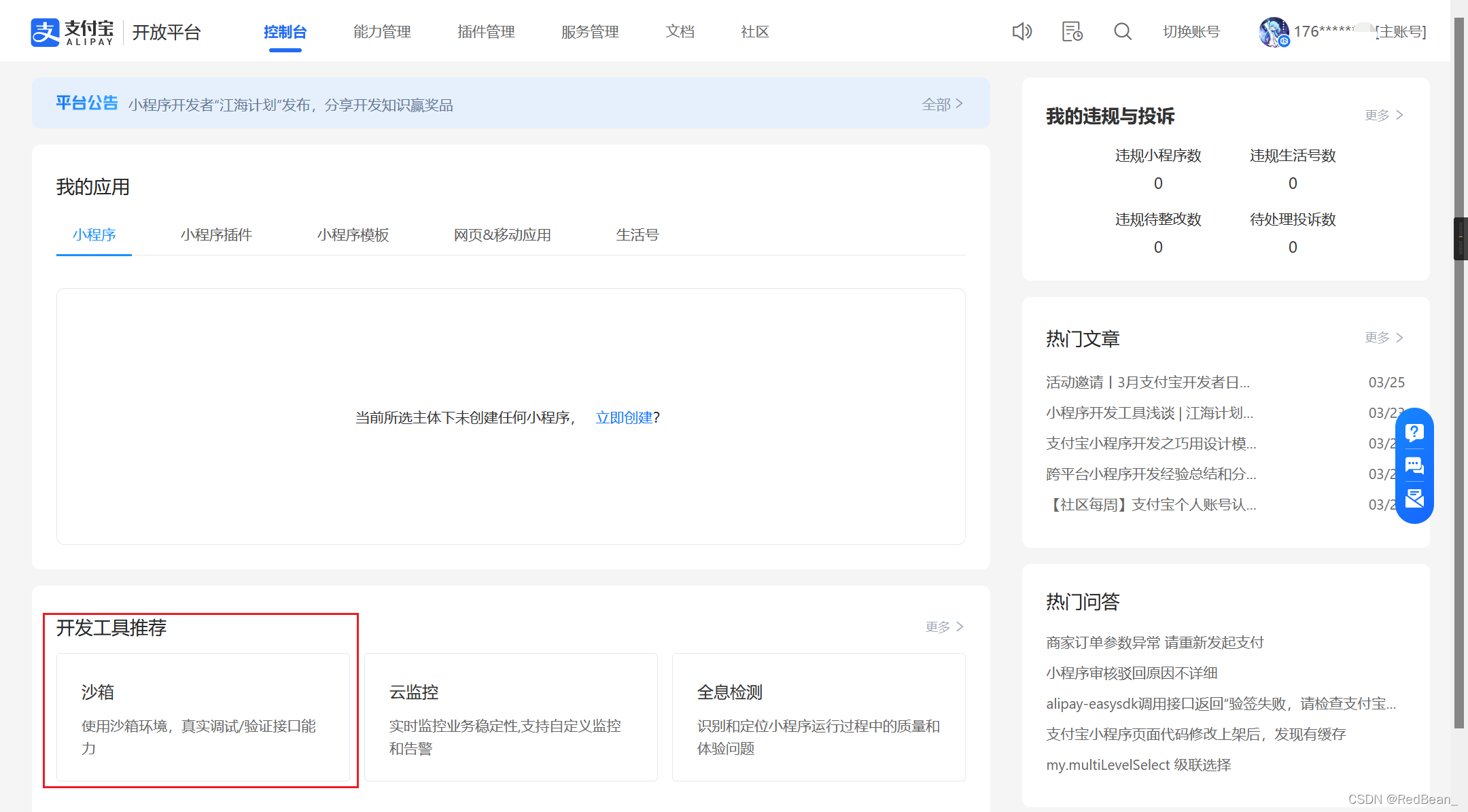
Task: Open 能力管理 in top navigation
Action: point(382,32)
